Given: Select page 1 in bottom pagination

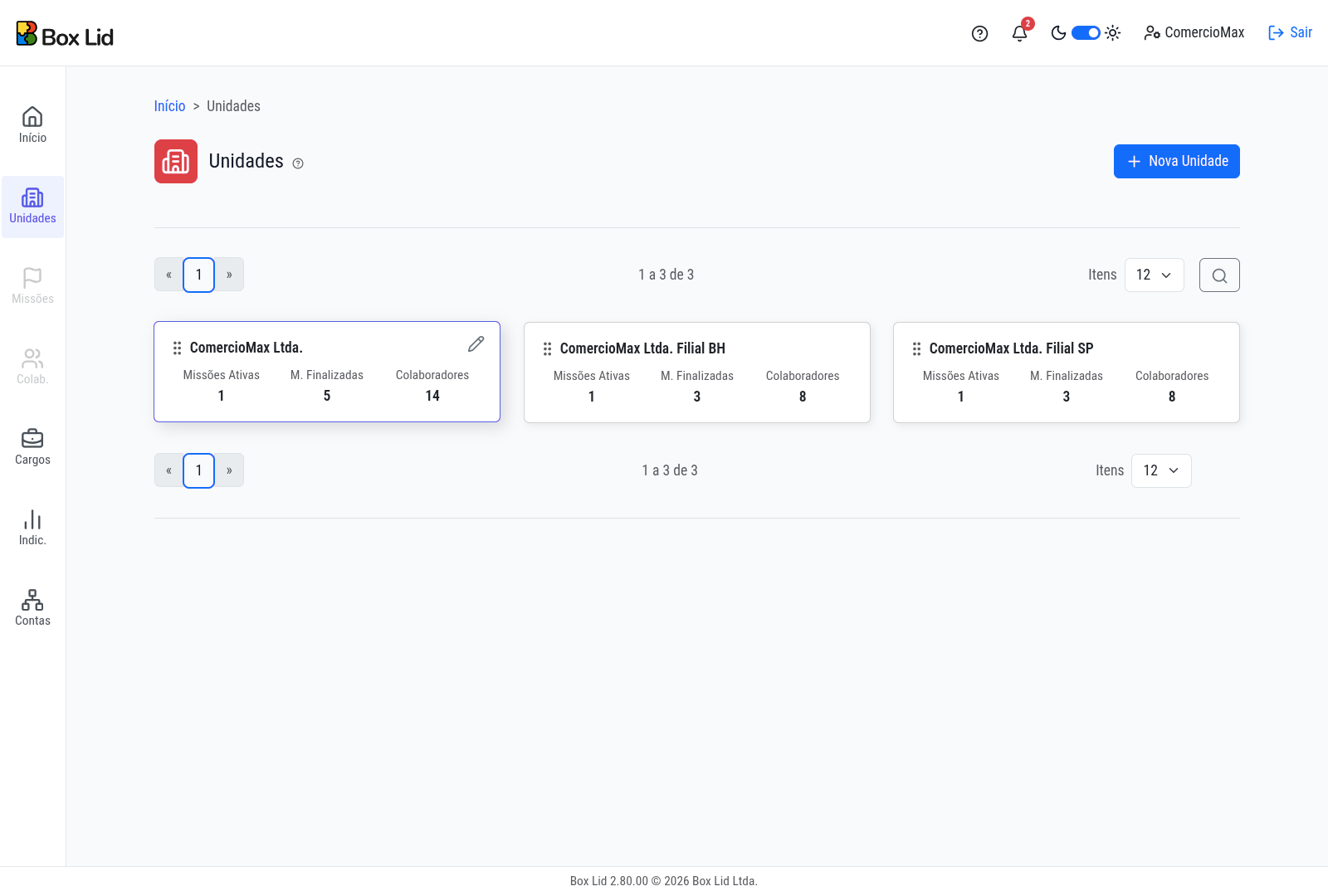Looking at the screenshot, I should [x=198, y=470].
